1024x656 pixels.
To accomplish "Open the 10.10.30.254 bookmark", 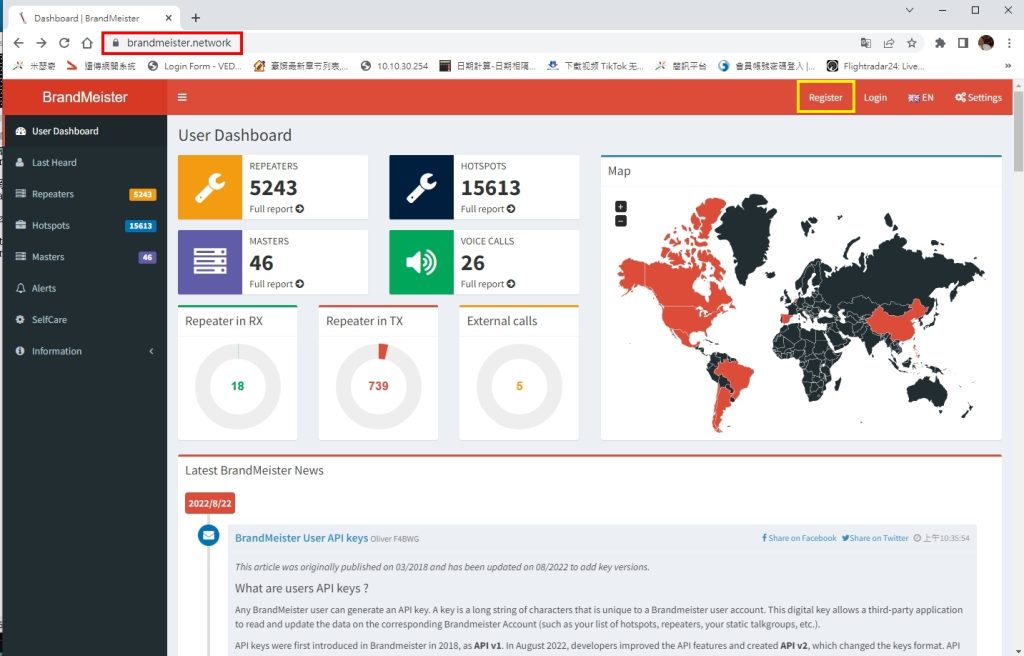I will (394, 66).
